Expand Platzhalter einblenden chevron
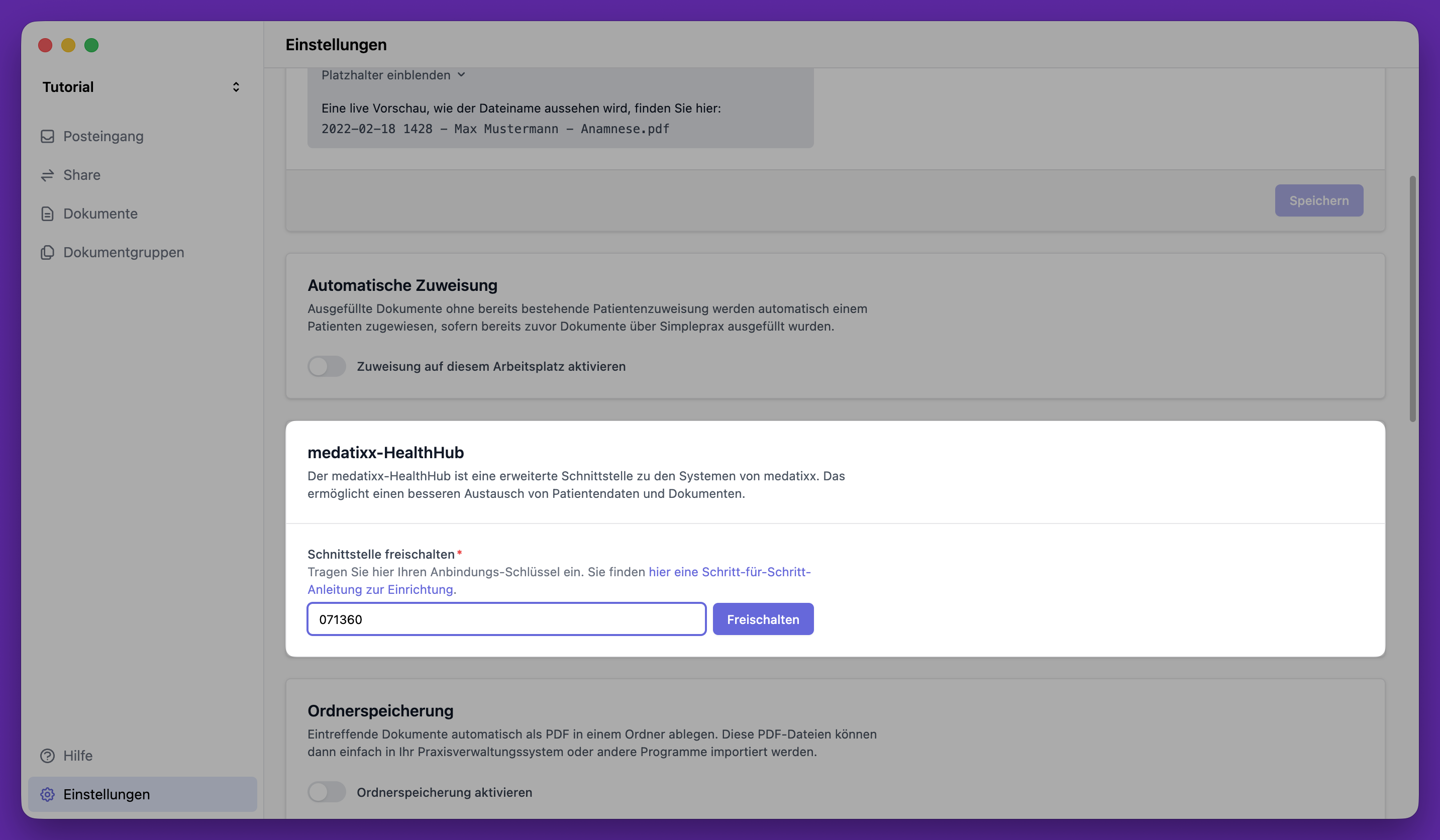Image resolution: width=1440 pixels, height=840 pixels. click(x=462, y=75)
